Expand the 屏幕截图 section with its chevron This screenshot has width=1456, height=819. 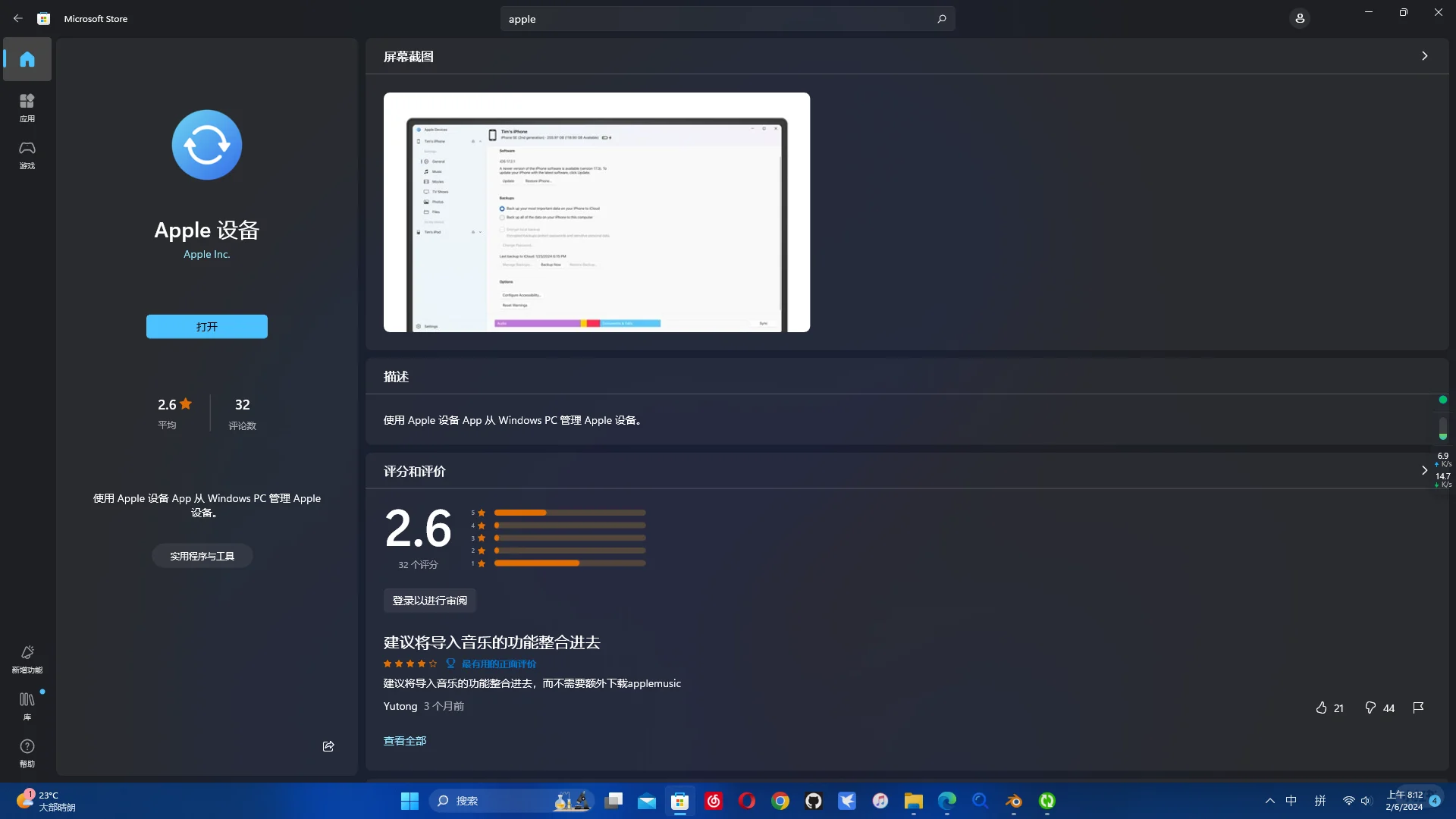(x=1424, y=55)
